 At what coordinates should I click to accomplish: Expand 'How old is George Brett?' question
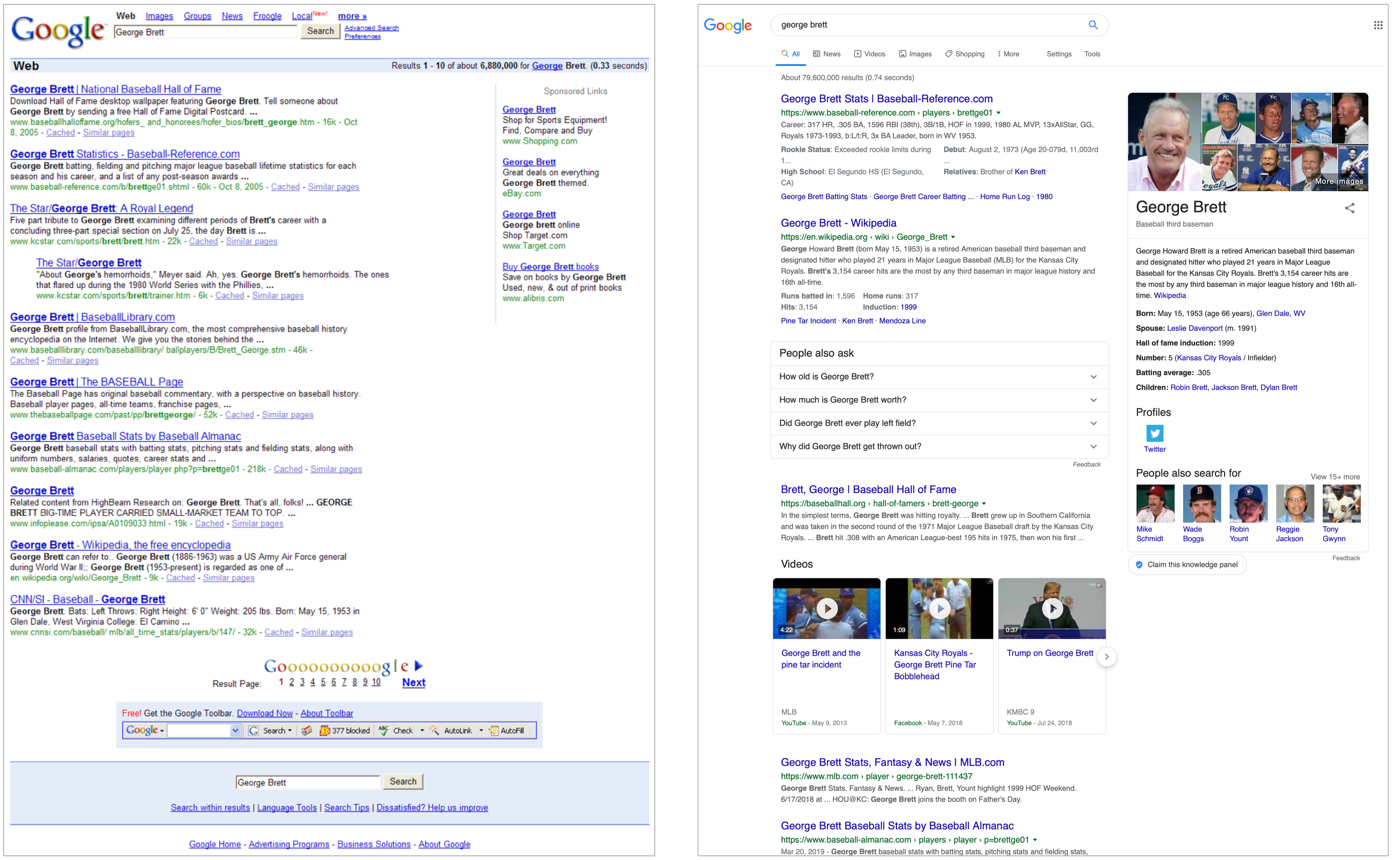tap(1093, 377)
